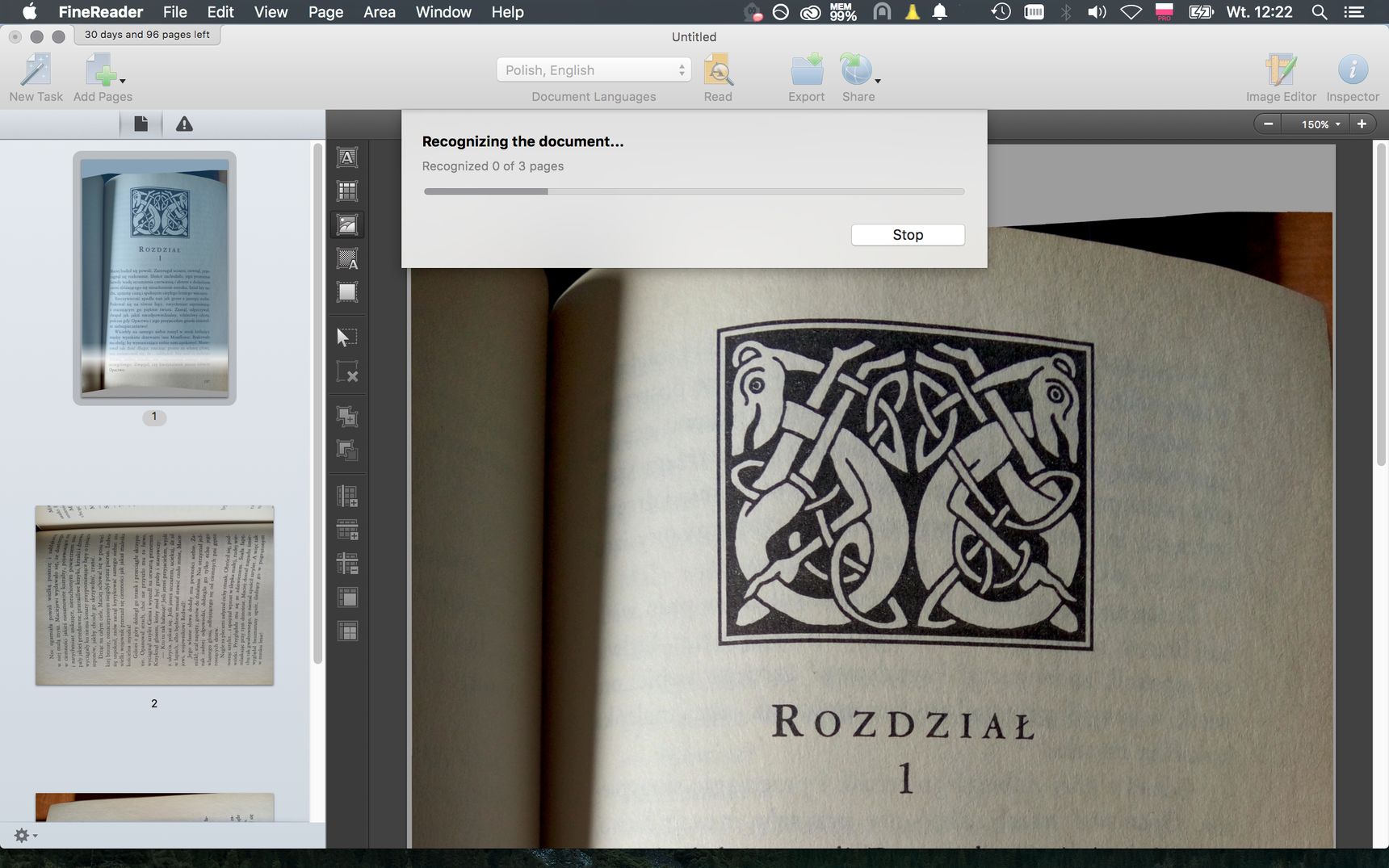Image resolution: width=1389 pixels, height=868 pixels.
Task: Click the Read toolbar icon
Action: 718,70
